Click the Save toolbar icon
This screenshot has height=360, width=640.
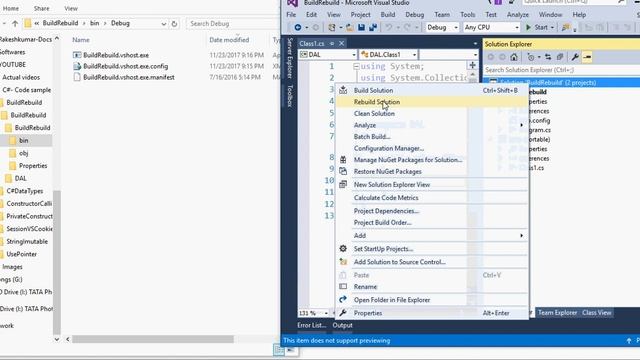361,27
